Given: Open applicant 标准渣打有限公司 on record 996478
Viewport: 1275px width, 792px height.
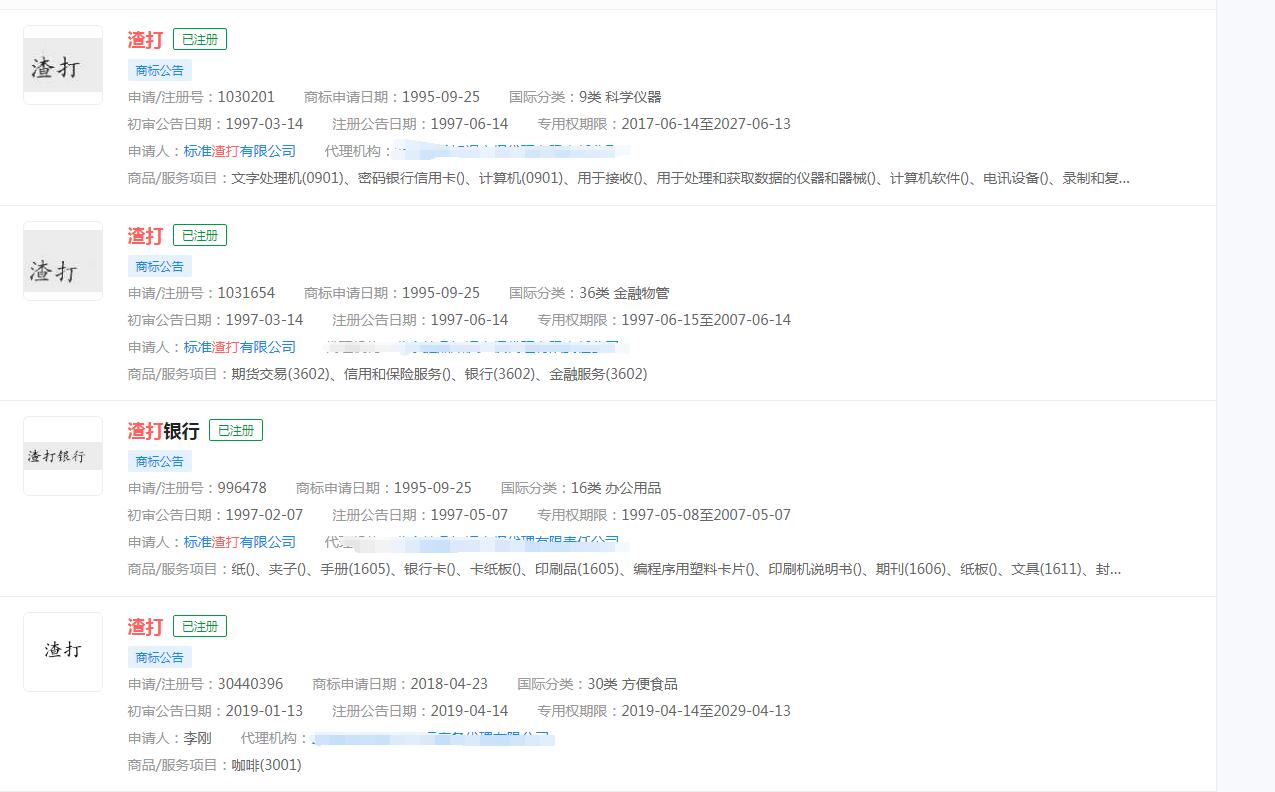Looking at the screenshot, I should click(240, 542).
